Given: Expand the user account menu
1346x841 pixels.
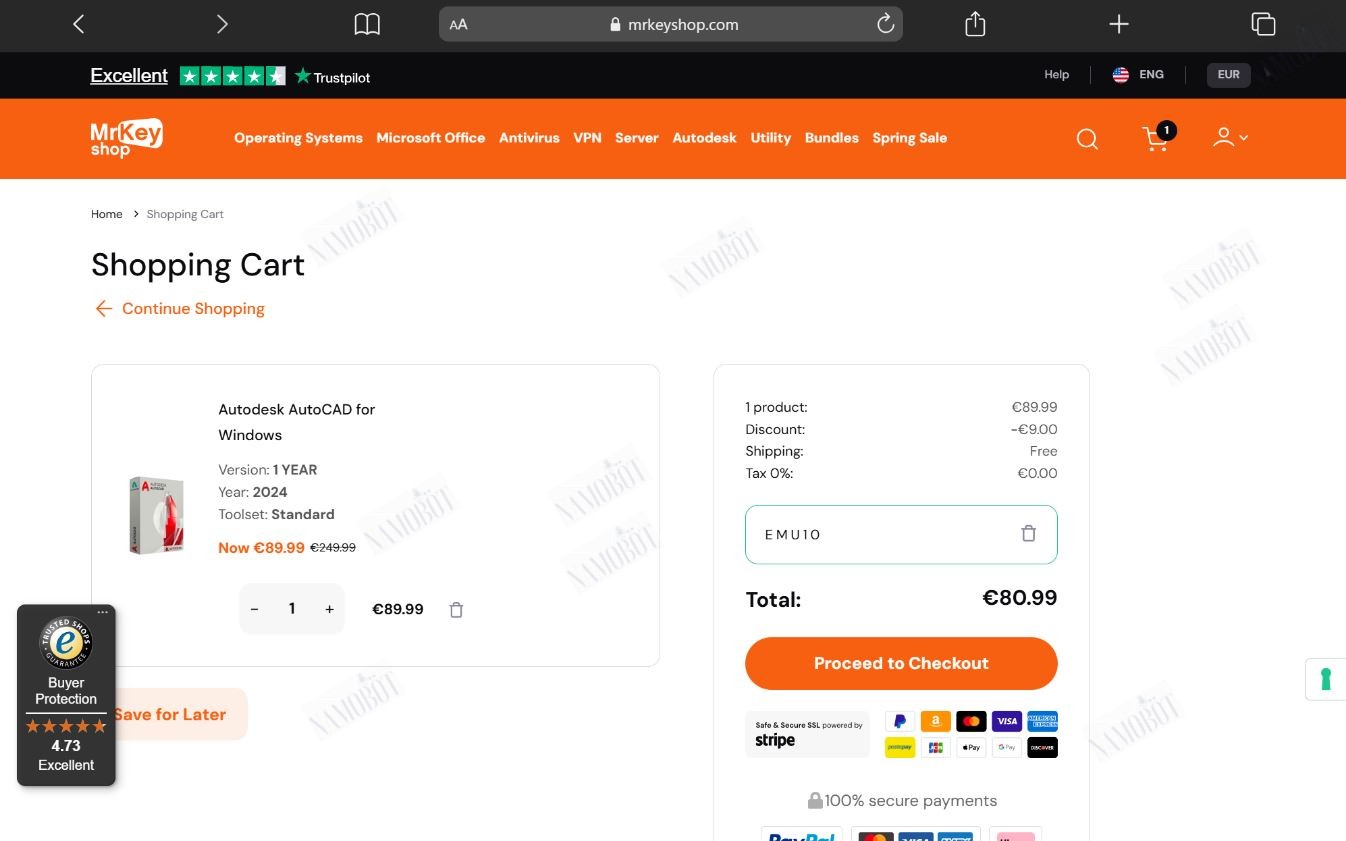Looking at the screenshot, I should coord(1230,138).
